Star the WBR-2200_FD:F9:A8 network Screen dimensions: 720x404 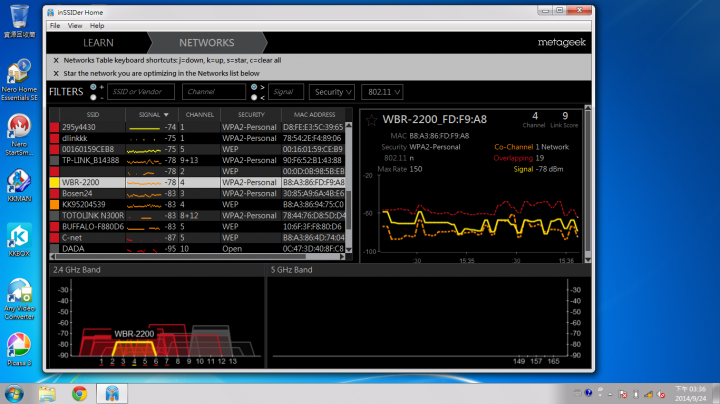point(371,120)
